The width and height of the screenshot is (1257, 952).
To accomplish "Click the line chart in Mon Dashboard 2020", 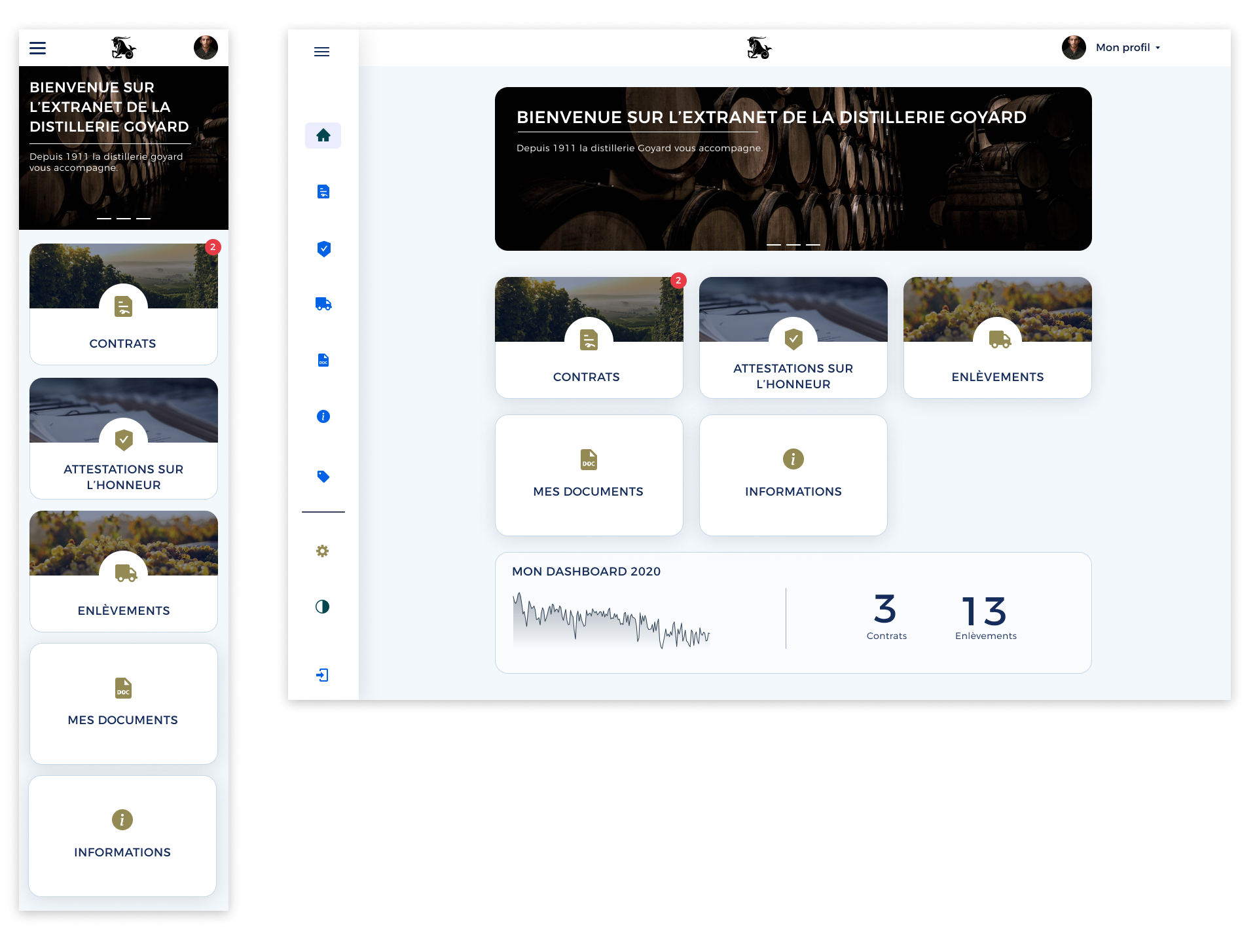I will [x=611, y=620].
